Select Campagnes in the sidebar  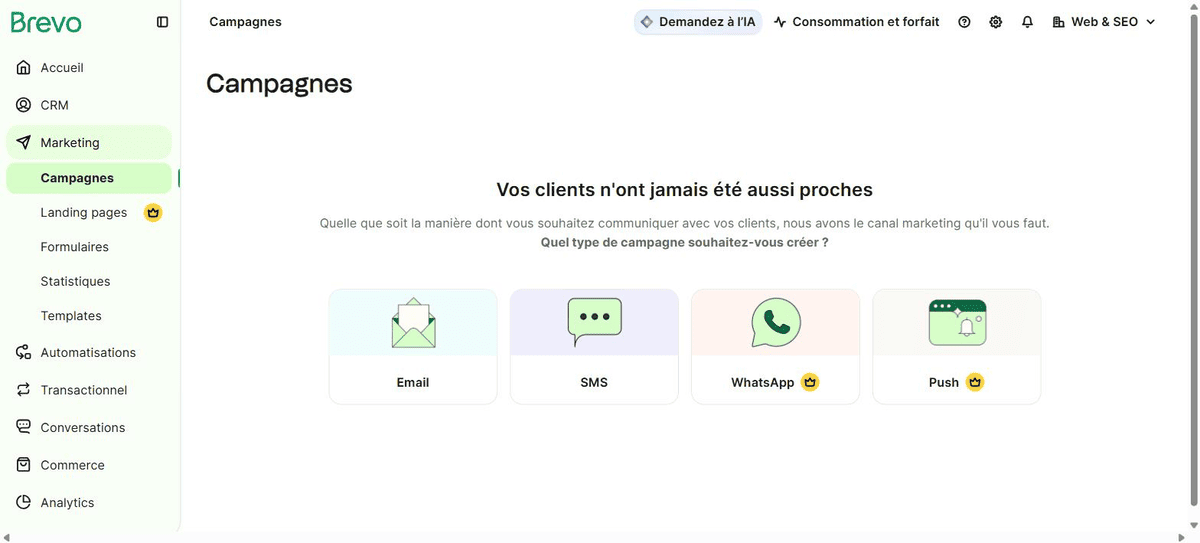[89, 178]
